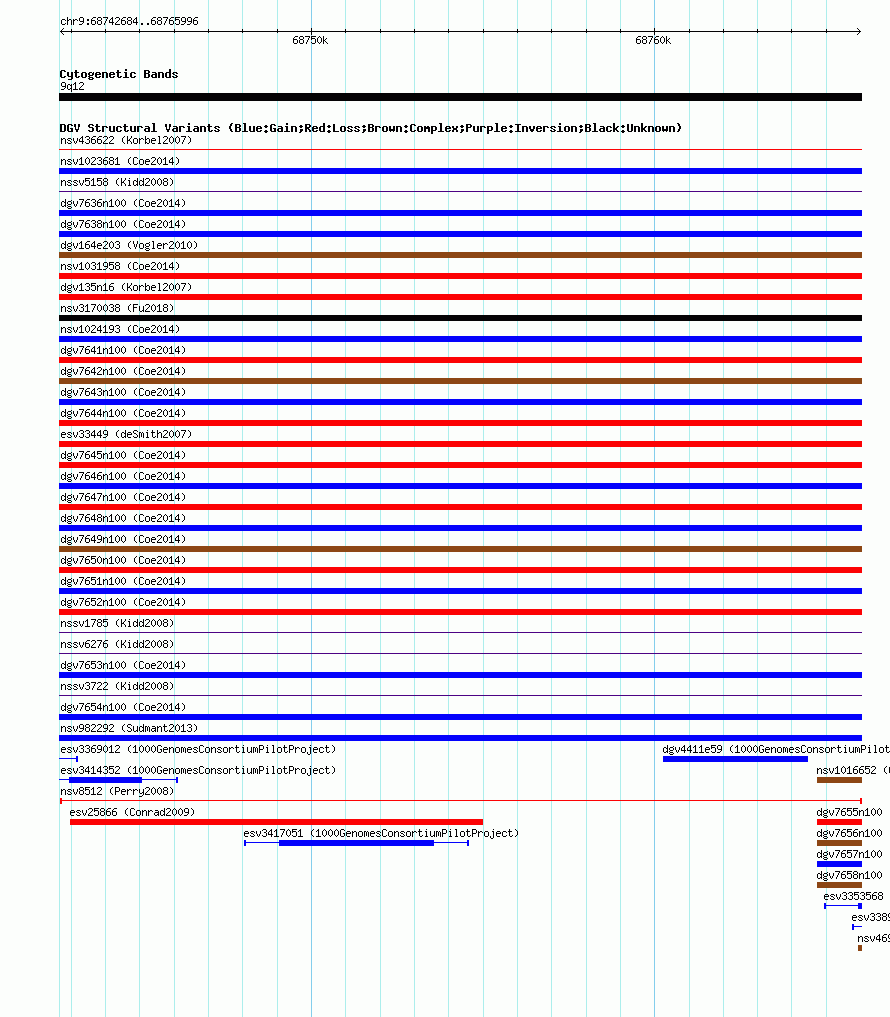The image size is (890, 1017).
Task: Click the dgv7651n100 (Coe2014) label
Action: point(123,580)
